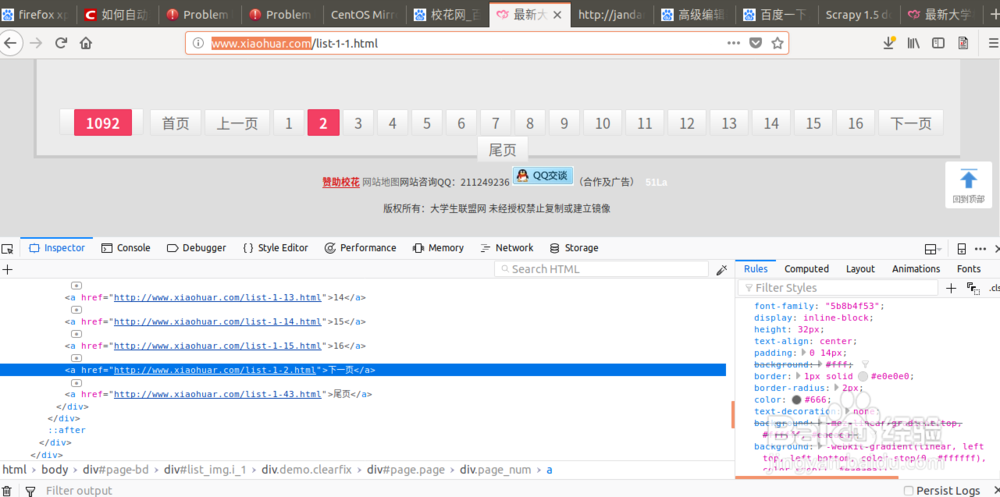Reload the current page

[x=61, y=43]
